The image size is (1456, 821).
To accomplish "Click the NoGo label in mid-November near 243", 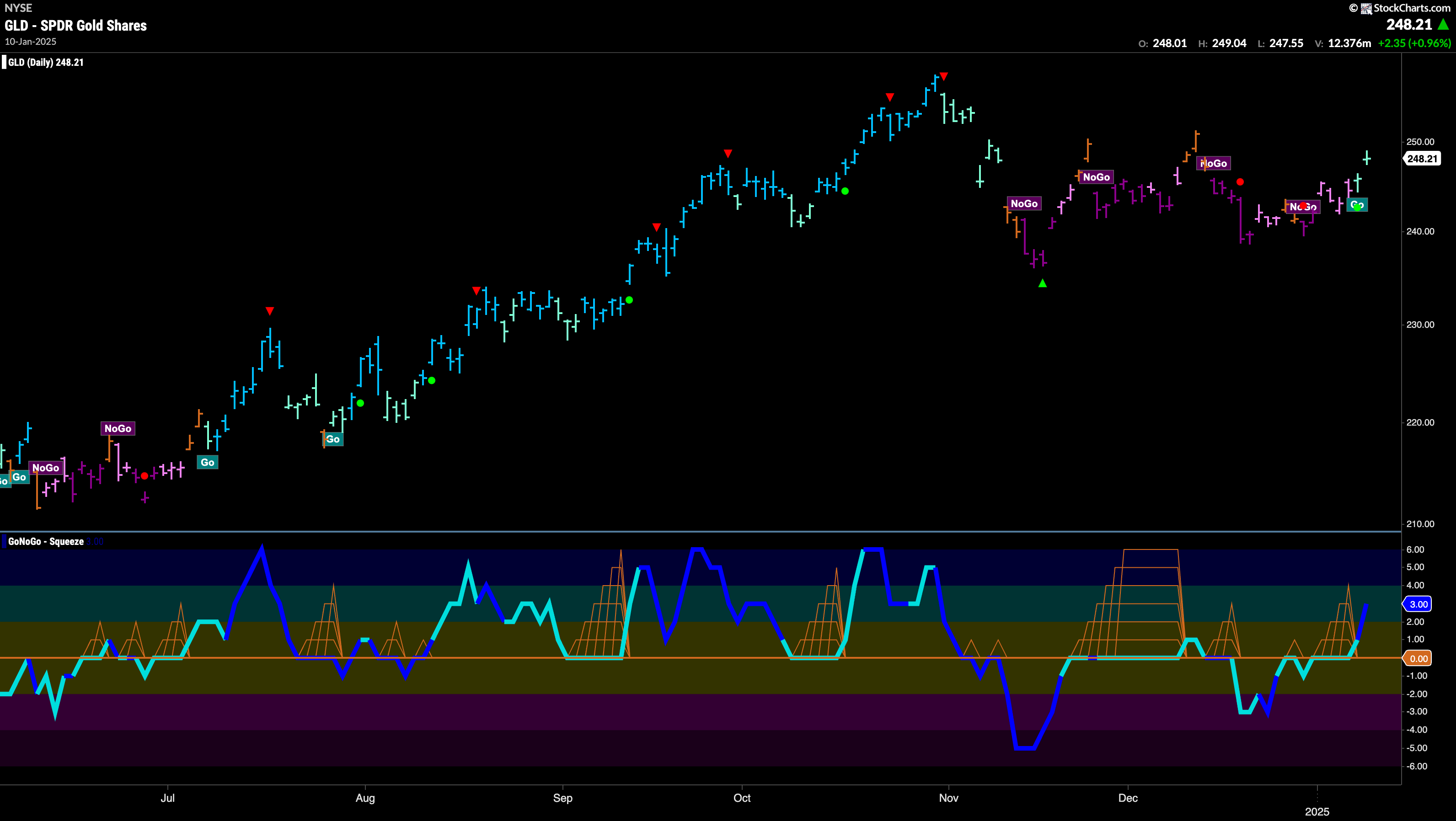I will (1023, 203).
